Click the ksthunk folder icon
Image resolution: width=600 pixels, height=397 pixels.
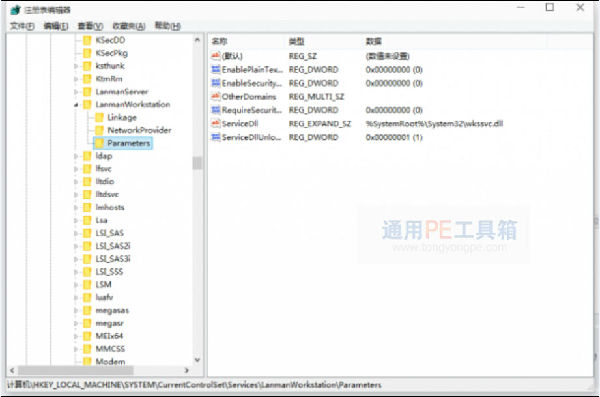pos(87,66)
